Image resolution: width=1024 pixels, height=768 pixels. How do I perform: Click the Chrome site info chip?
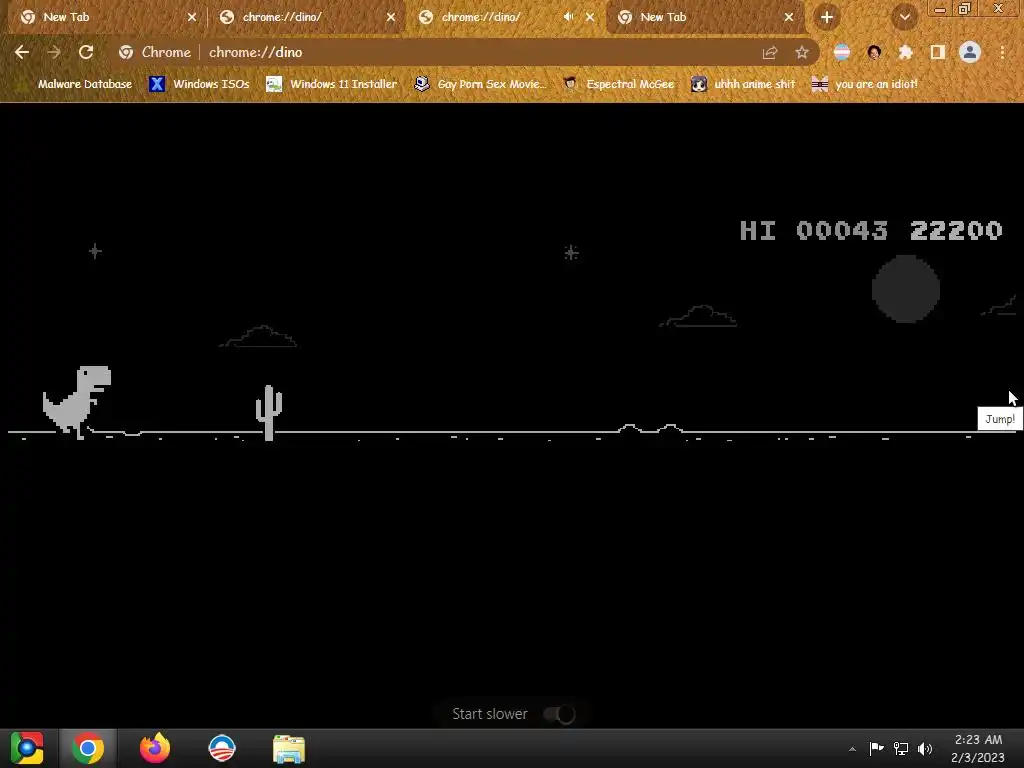[x=155, y=52]
